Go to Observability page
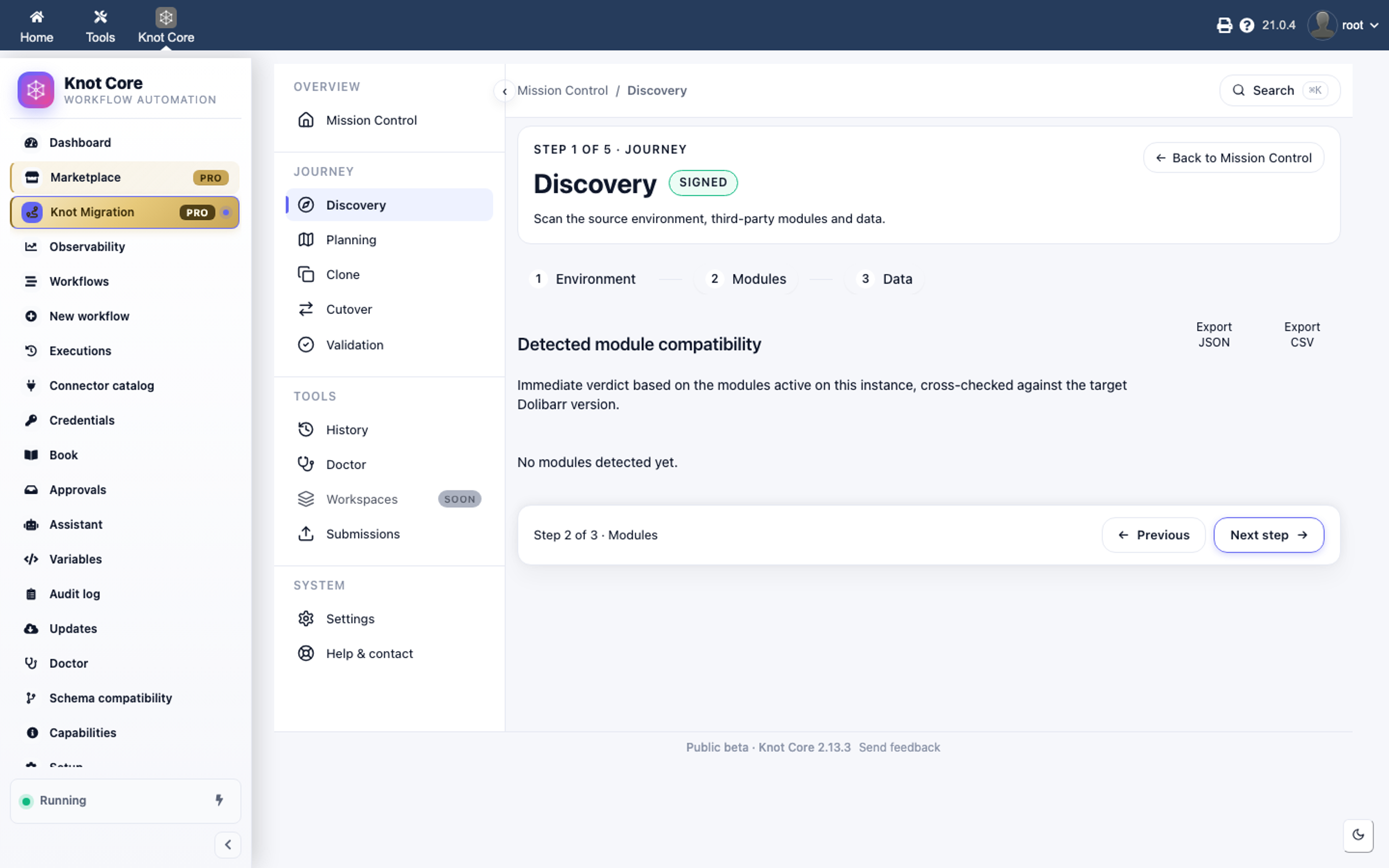1389x868 pixels. 125,247
